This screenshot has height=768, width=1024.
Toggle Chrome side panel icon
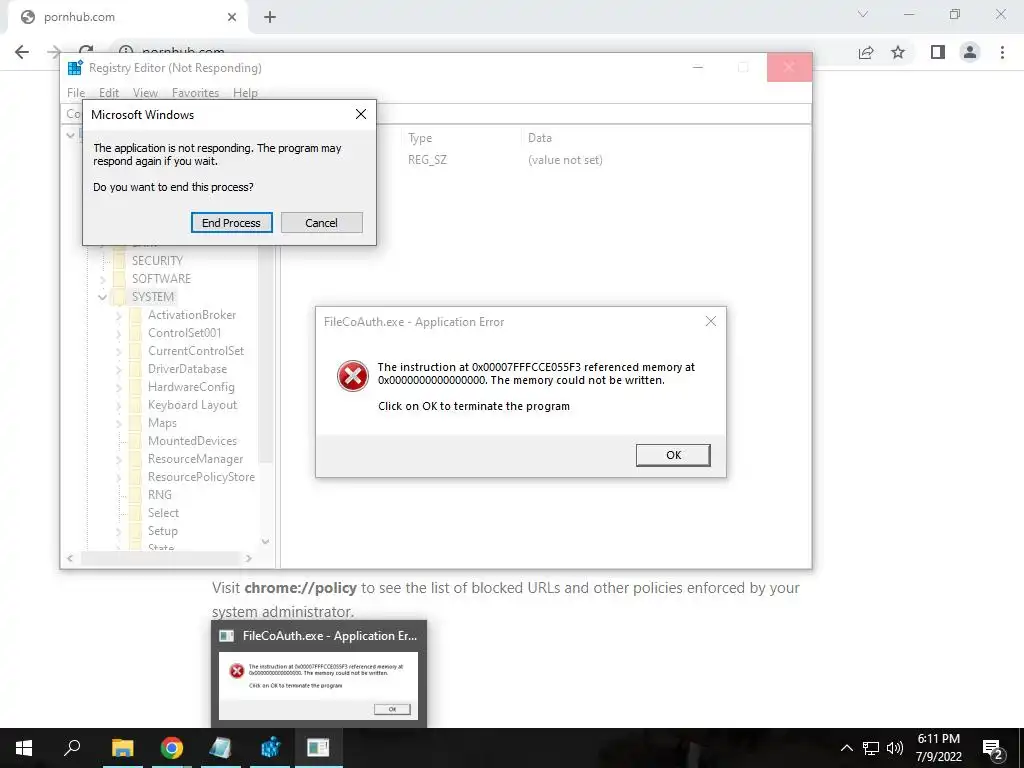coord(938,52)
